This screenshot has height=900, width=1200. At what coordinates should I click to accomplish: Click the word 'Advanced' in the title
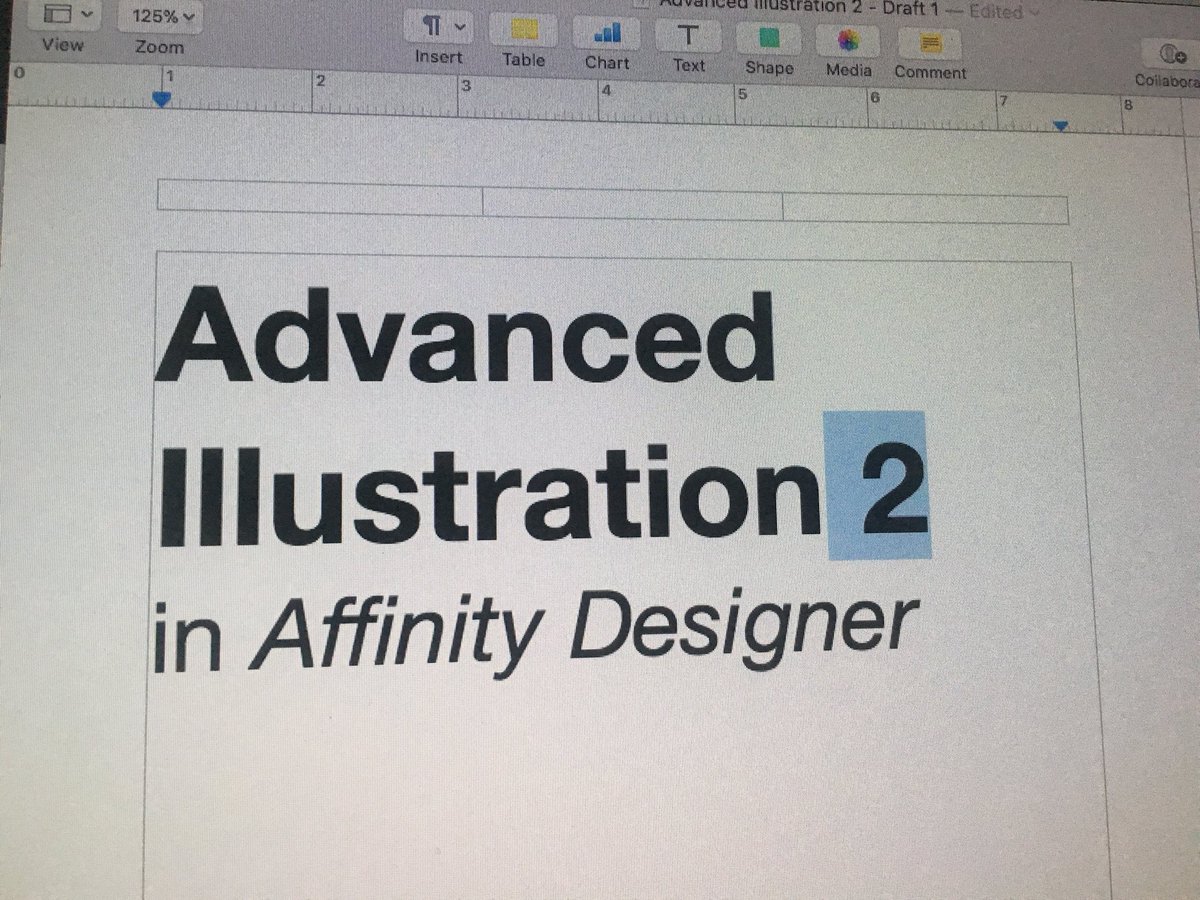pos(466,334)
